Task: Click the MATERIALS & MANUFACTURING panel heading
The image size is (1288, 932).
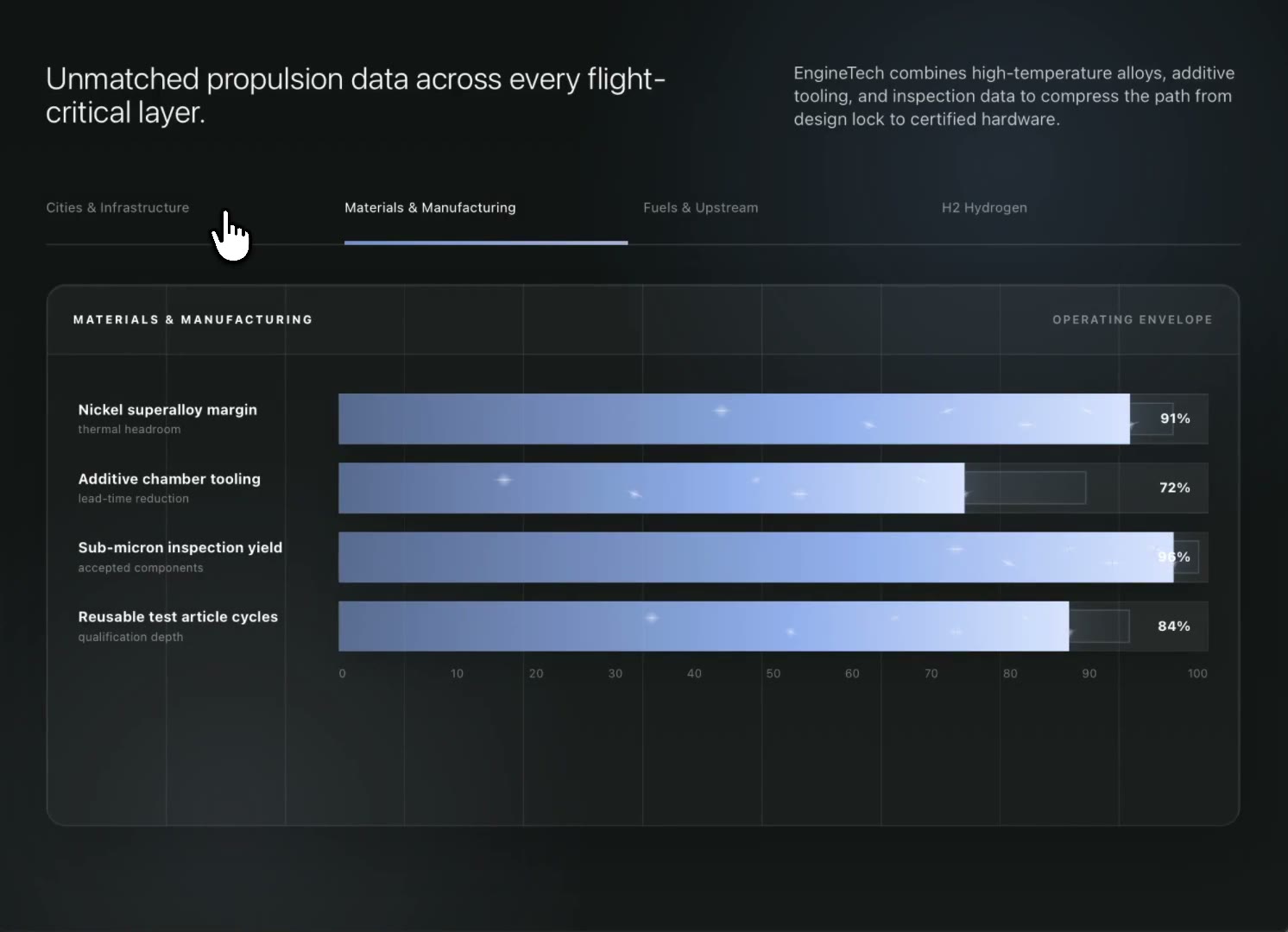Action: [193, 319]
